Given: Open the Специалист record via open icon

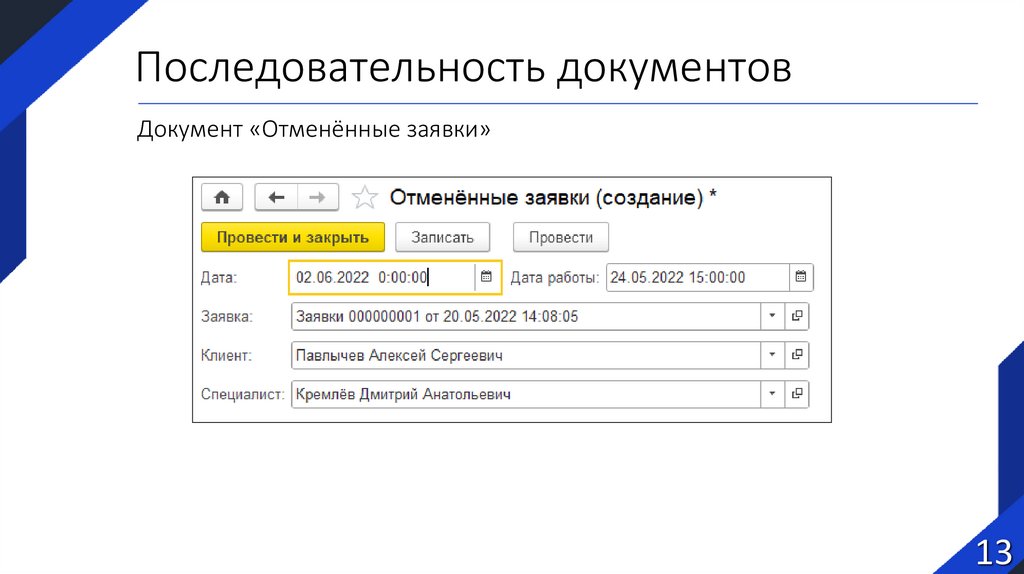Looking at the screenshot, I should point(797,395).
